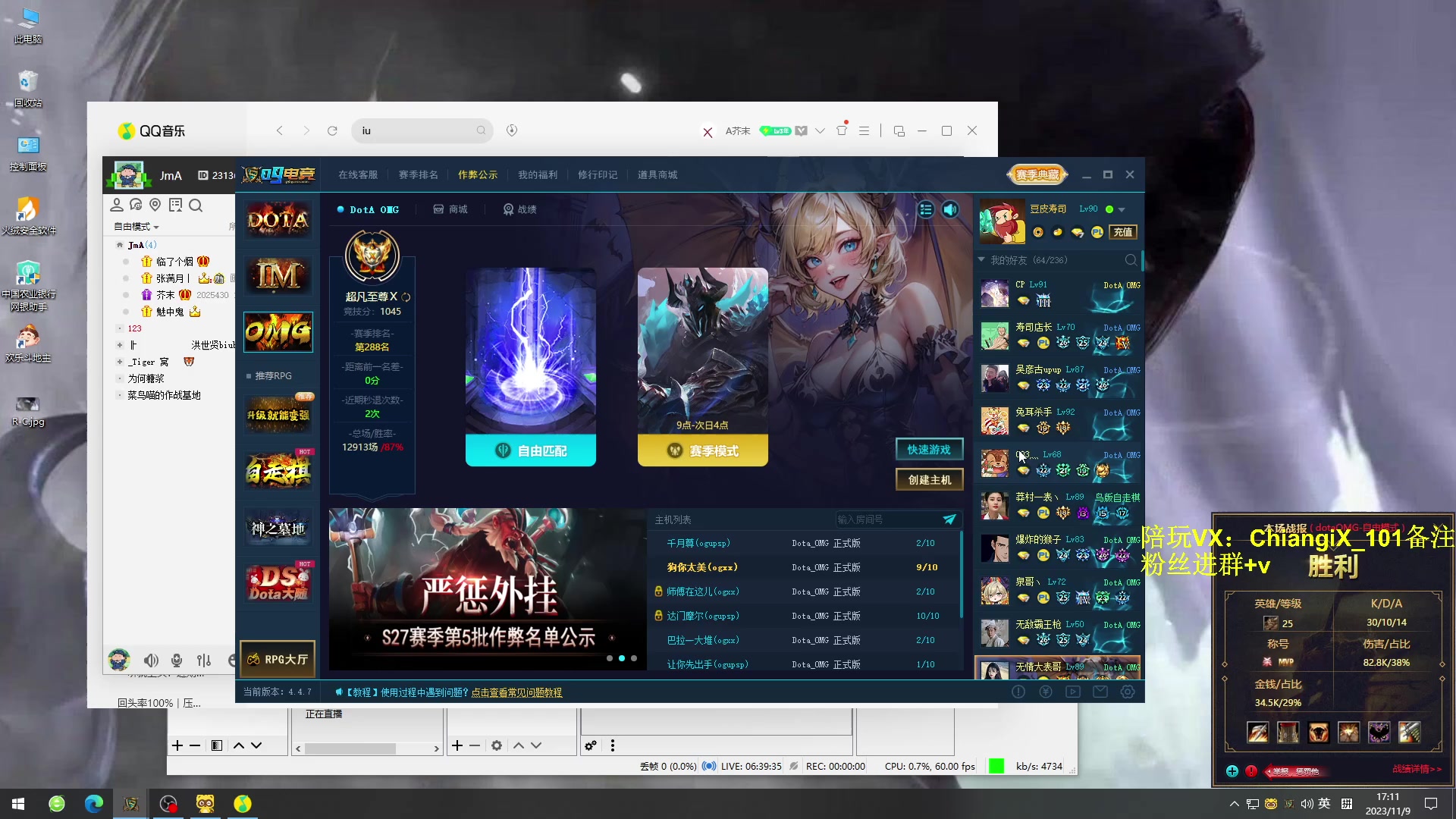The image size is (1456, 819).
Task: Collapse the 我的好友 friends list
Action: 981,260
